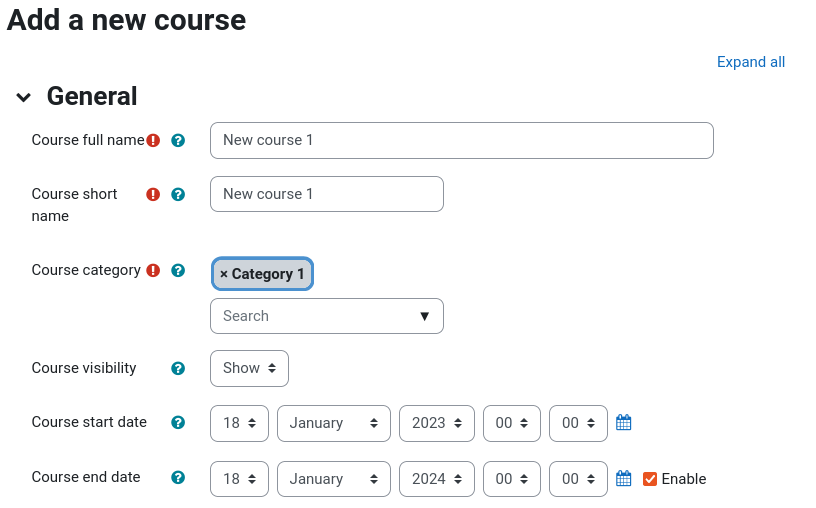Open help for Course full name

[x=178, y=141]
